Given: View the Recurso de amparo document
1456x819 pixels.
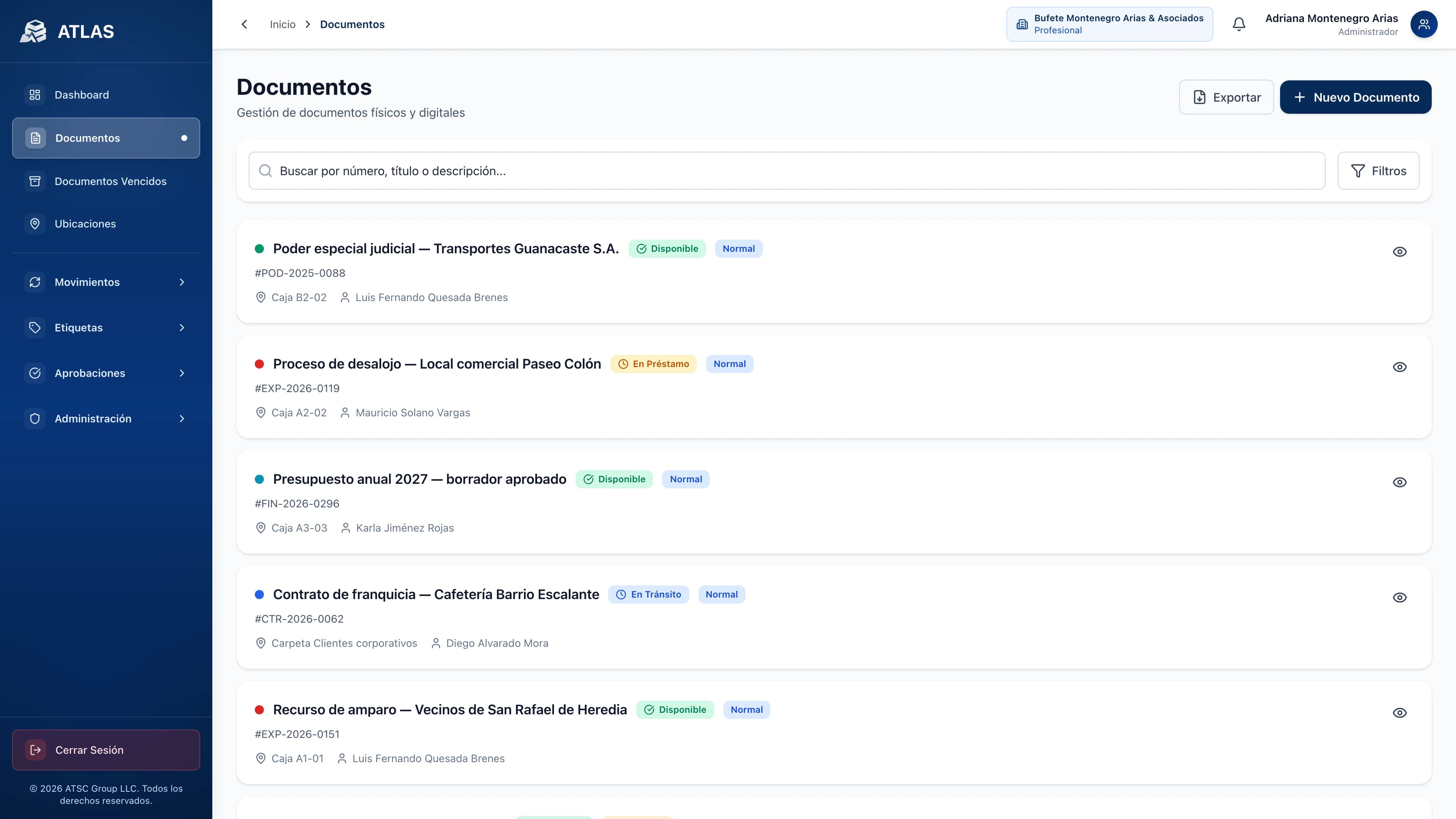Looking at the screenshot, I should pos(1400,713).
